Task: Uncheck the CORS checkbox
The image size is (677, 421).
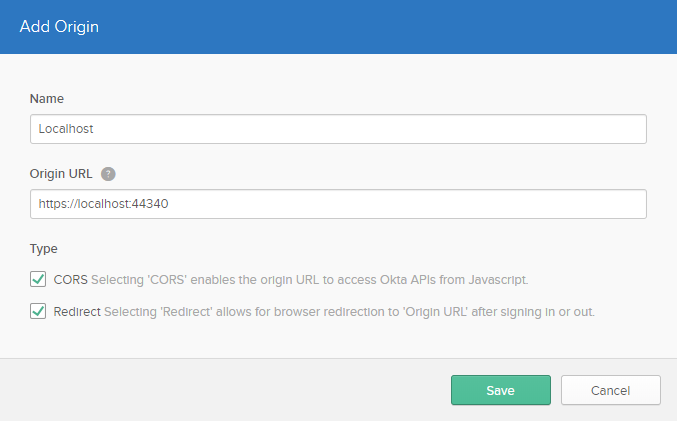Action: (x=39, y=279)
